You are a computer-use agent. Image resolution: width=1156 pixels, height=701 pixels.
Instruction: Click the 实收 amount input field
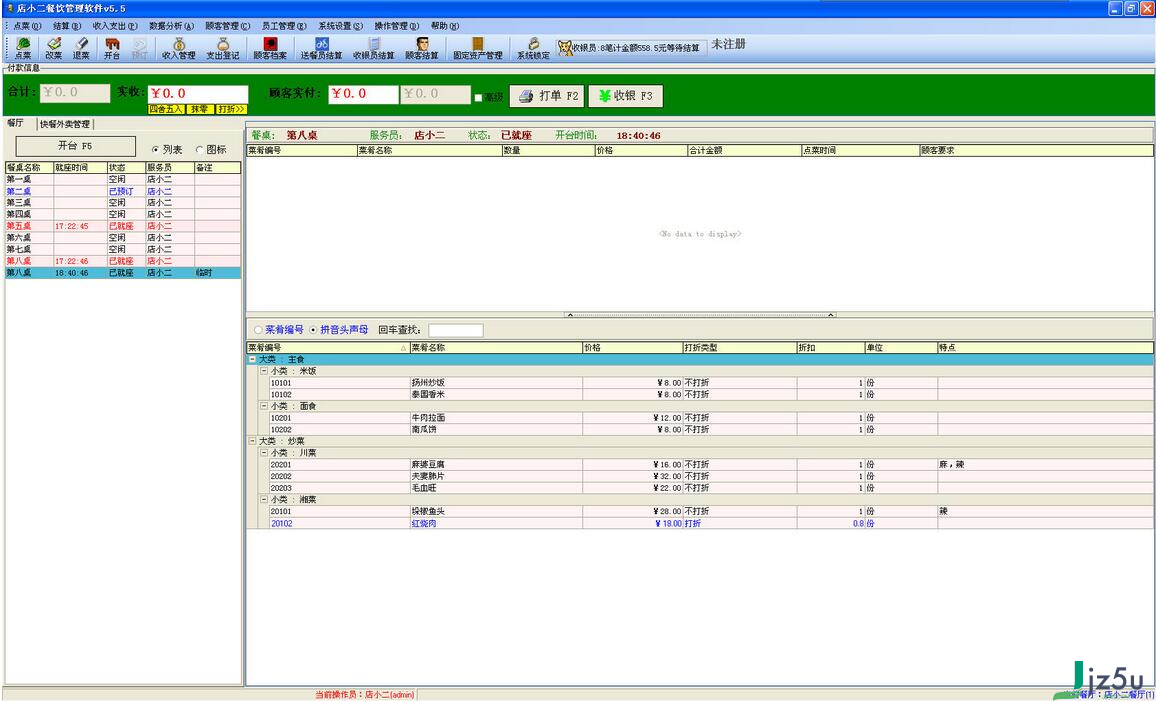pos(198,94)
